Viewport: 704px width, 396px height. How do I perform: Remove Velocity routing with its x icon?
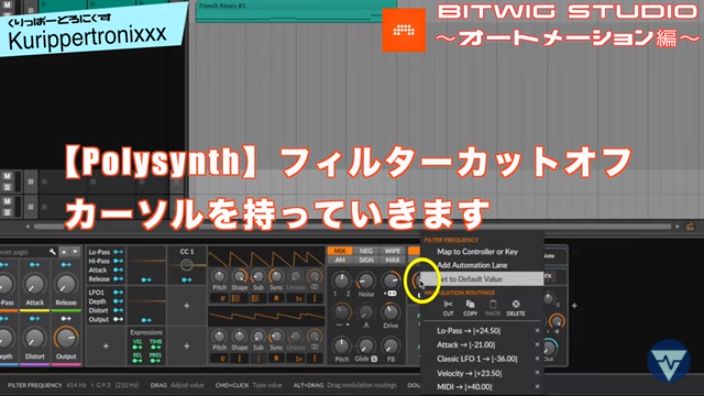[537, 373]
